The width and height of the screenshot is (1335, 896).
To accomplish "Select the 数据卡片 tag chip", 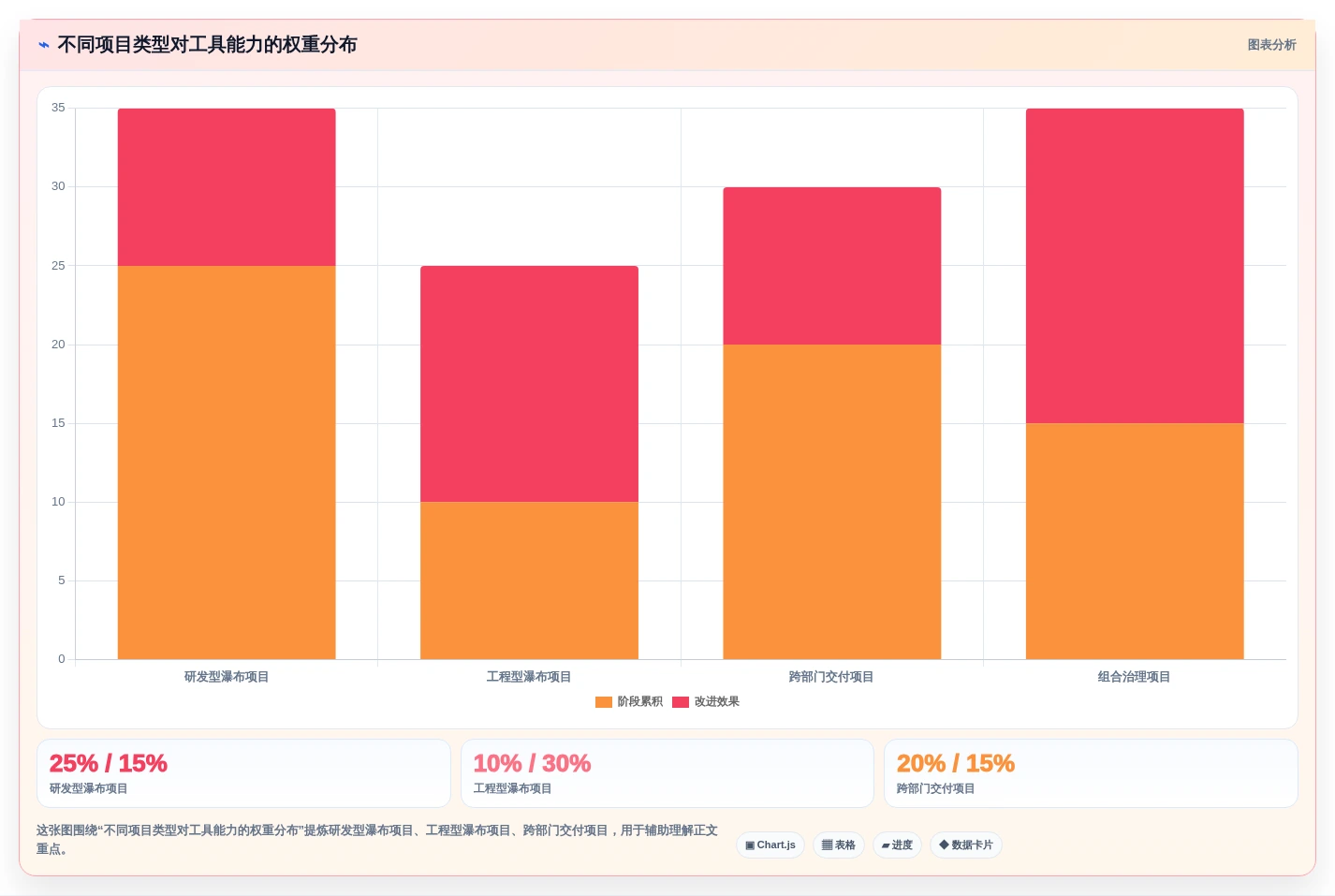I will [x=966, y=845].
